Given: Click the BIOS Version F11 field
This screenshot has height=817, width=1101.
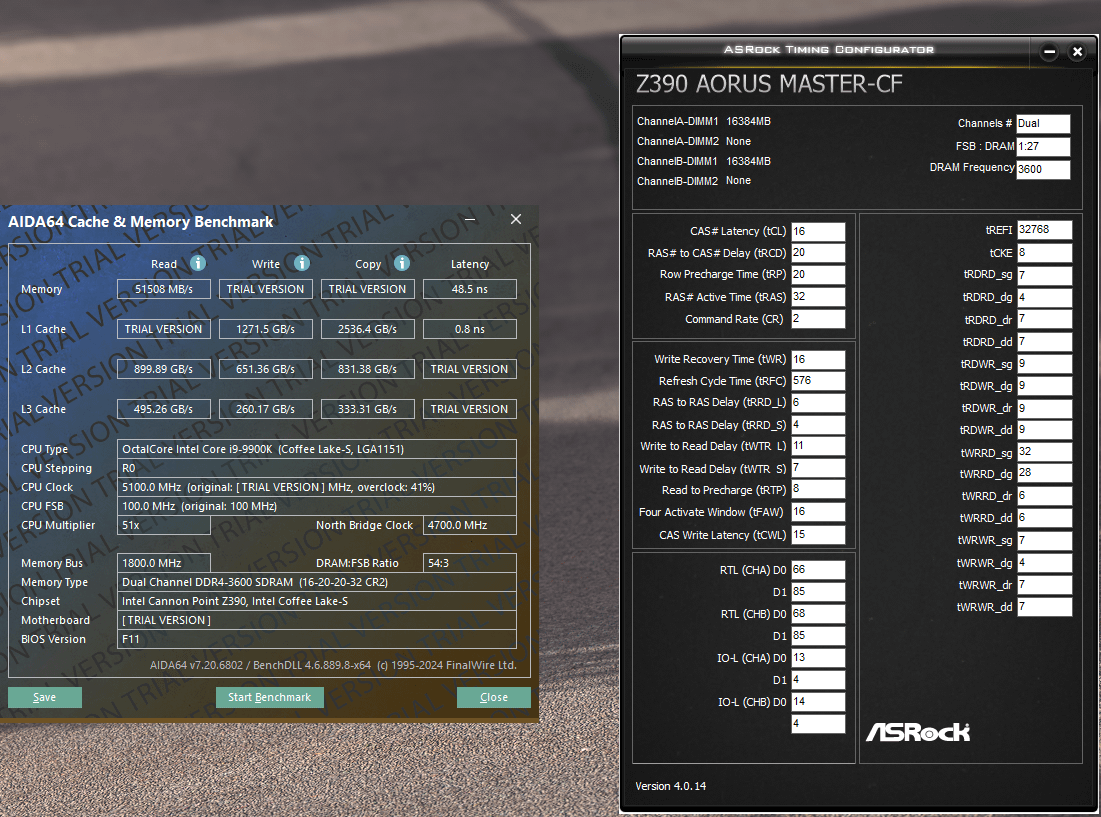Looking at the screenshot, I should (x=317, y=639).
